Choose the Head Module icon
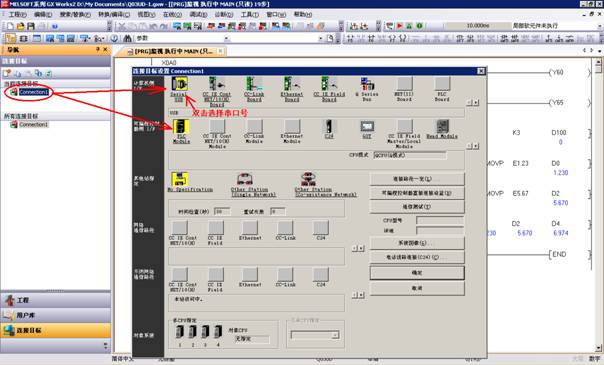Image resolution: width=604 pixels, height=365 pixels. (x=442, y=127)
